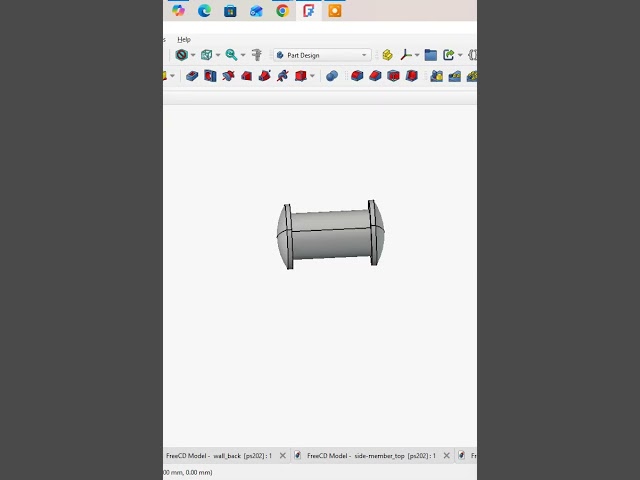Switch to the side-member_top document tab

[371, 456]
